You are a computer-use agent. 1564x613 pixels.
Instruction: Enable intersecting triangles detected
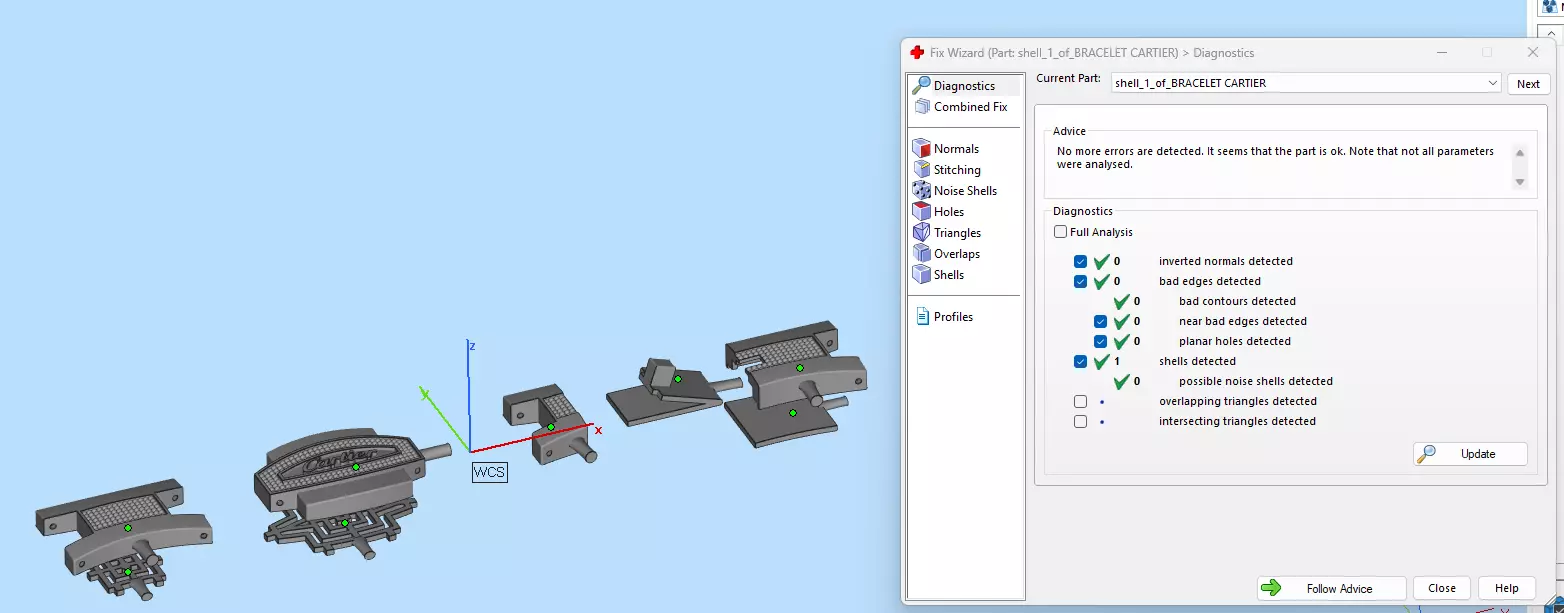click(1080, 421)
